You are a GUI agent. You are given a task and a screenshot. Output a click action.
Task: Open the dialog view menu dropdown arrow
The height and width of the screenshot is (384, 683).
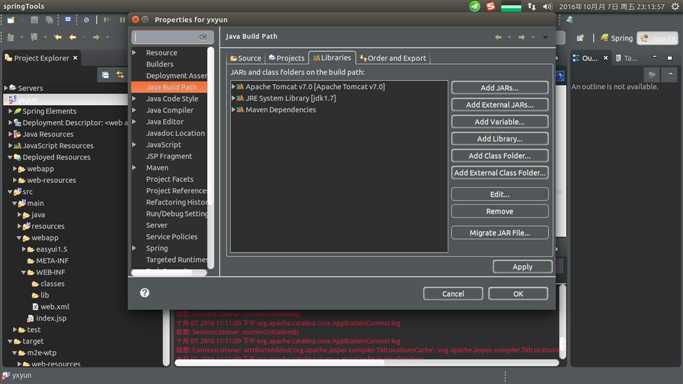[545, 37]
